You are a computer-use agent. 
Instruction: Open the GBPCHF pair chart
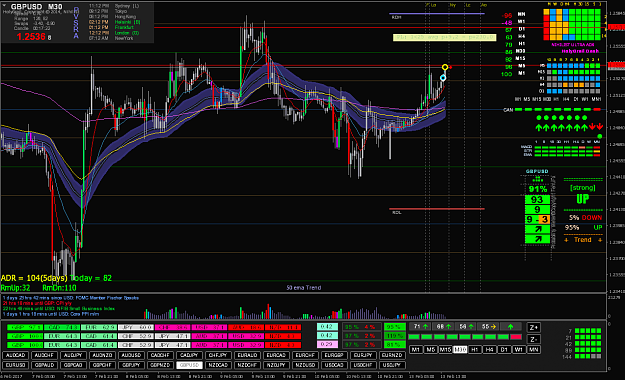tap(102, 365)
